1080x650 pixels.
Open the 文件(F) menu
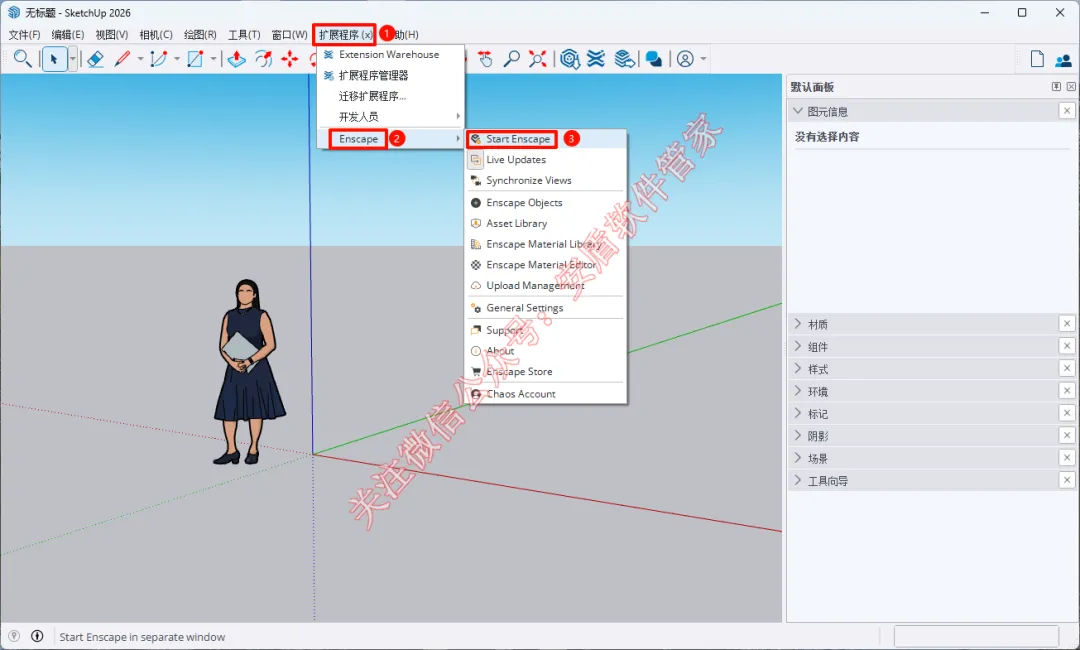24,34
